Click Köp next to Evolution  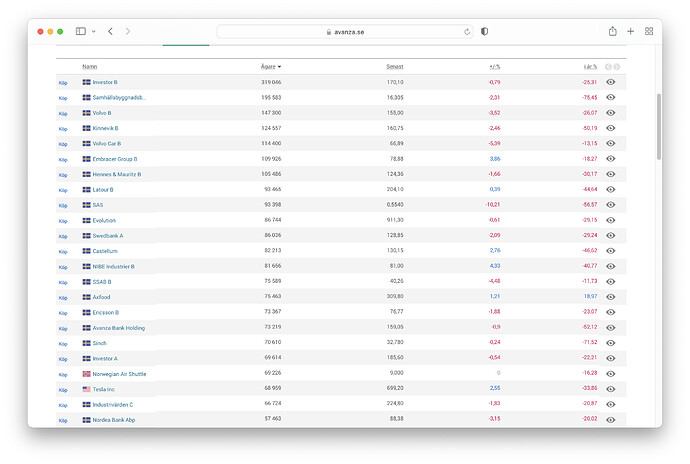[x=63, y=221]
